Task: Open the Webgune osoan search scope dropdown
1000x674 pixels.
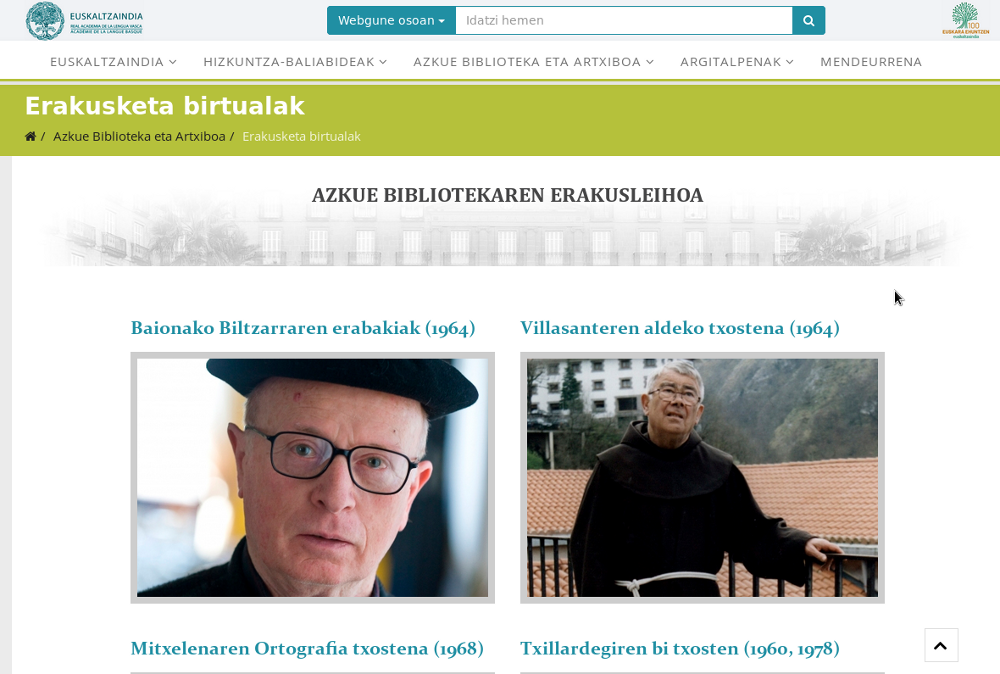Action: 391,20
